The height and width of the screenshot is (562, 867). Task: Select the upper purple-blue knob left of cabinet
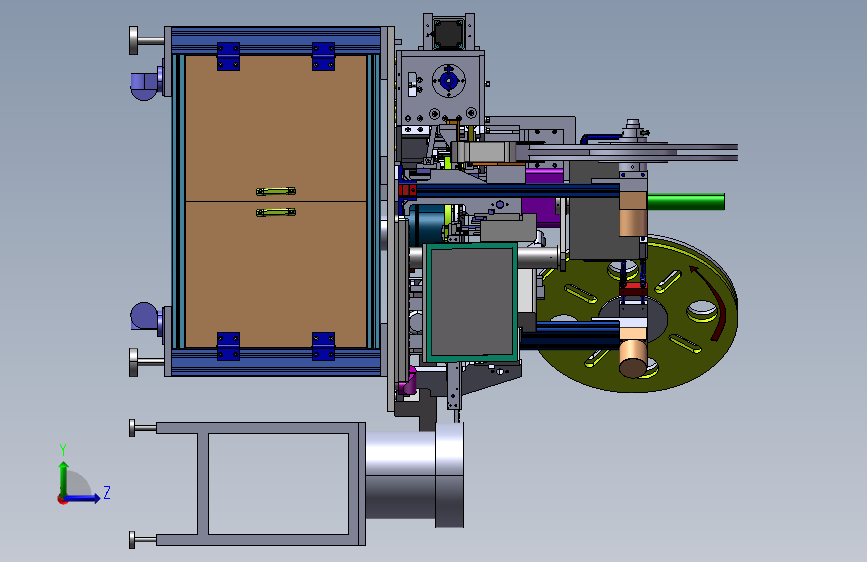coord(145,86)
